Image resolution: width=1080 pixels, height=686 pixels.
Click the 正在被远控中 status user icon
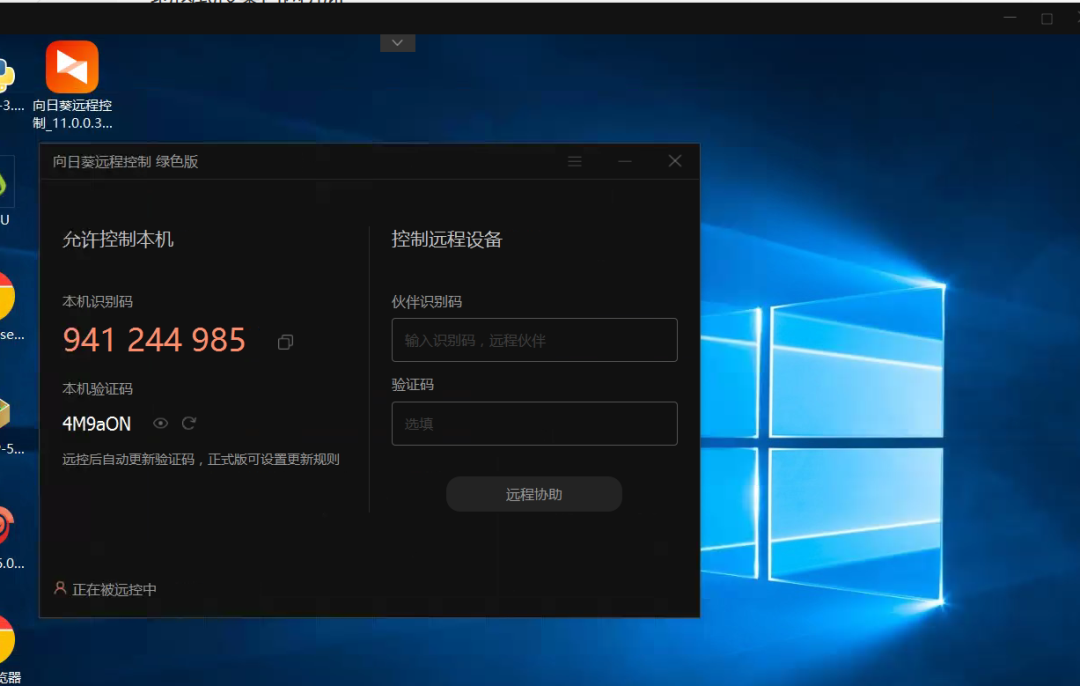[x=60, y=588]
